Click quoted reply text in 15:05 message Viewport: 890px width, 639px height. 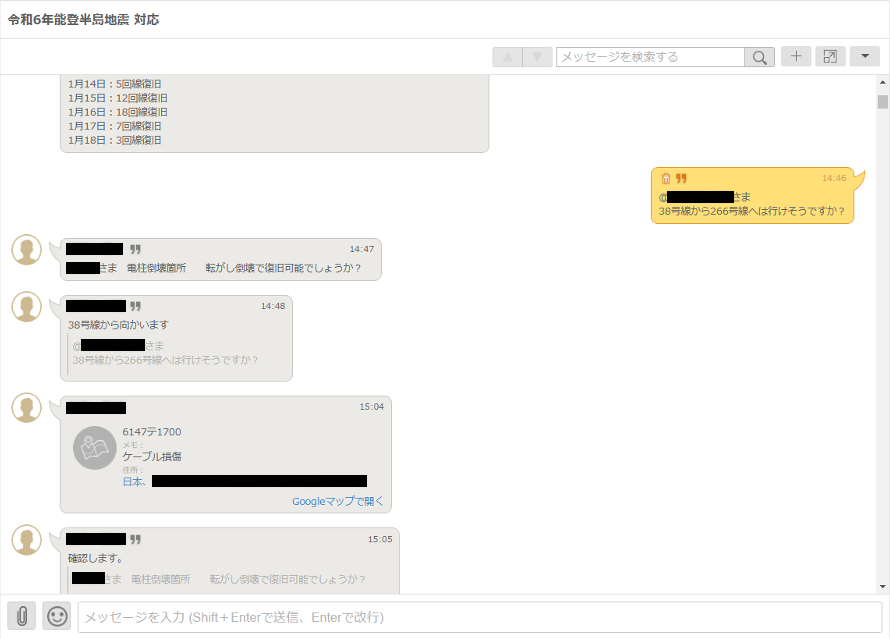[219, 579]
